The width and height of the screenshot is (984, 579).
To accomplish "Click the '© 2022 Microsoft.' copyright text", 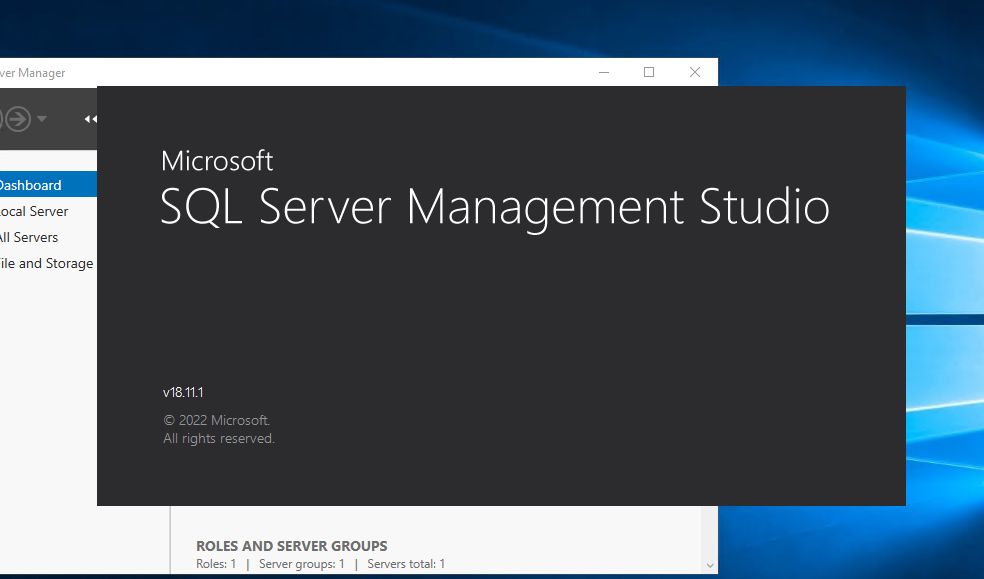I will (217, 420).
